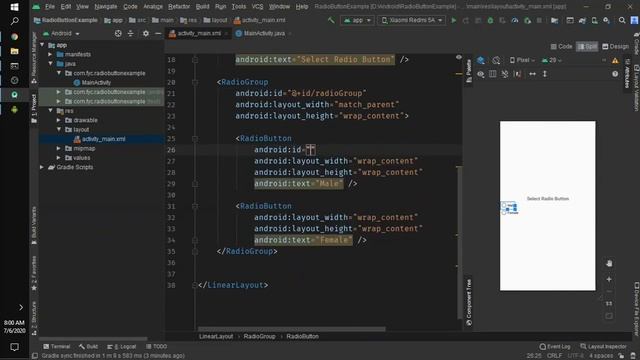
Task: Open the API 29 version dropdown
Action: [551, 60]
